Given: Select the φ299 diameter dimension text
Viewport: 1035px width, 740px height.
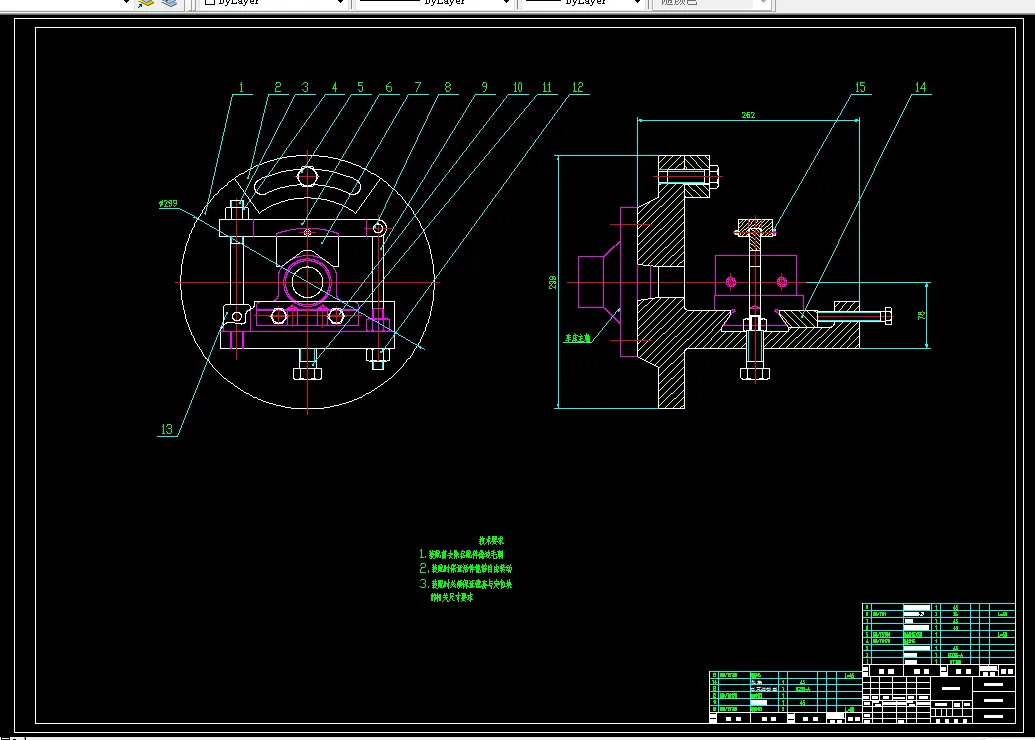Looking at the screenshot, I should [168, 203].
